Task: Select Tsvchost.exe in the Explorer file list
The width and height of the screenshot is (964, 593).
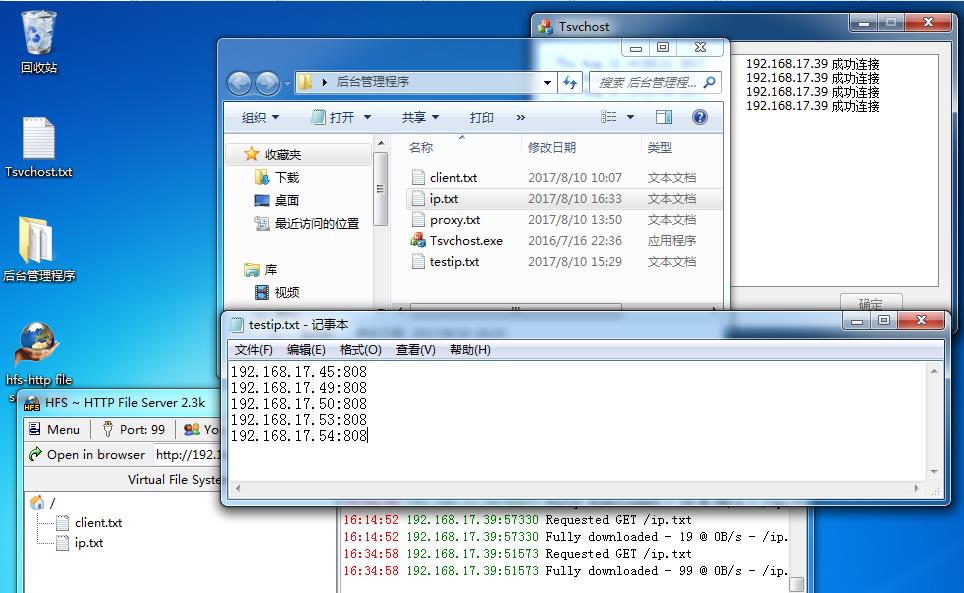Action: [x=465, y=241]
